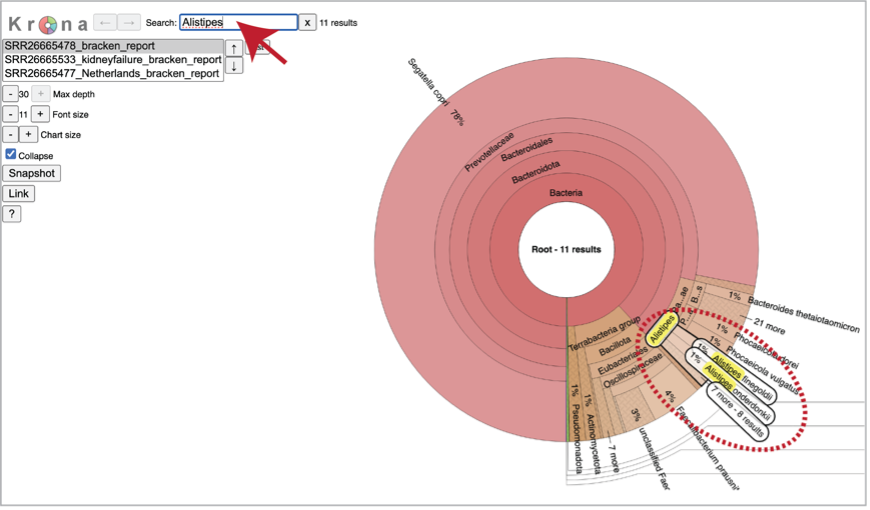The height and width of the screenshot is (510, 870).
Task: Select SRR26665477_Netherlands_bracken_report dataset
Action: (x=113, y=73)
